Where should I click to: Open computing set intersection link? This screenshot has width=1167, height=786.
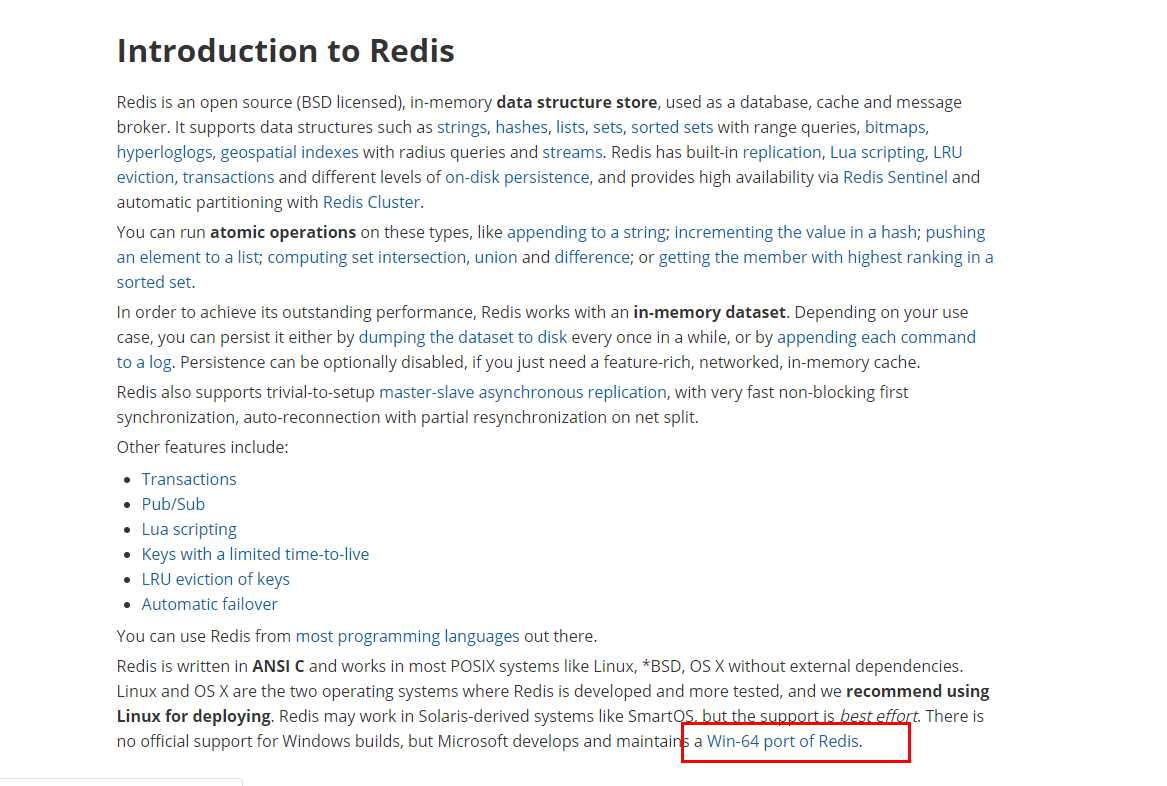click(x=366, y=257)
